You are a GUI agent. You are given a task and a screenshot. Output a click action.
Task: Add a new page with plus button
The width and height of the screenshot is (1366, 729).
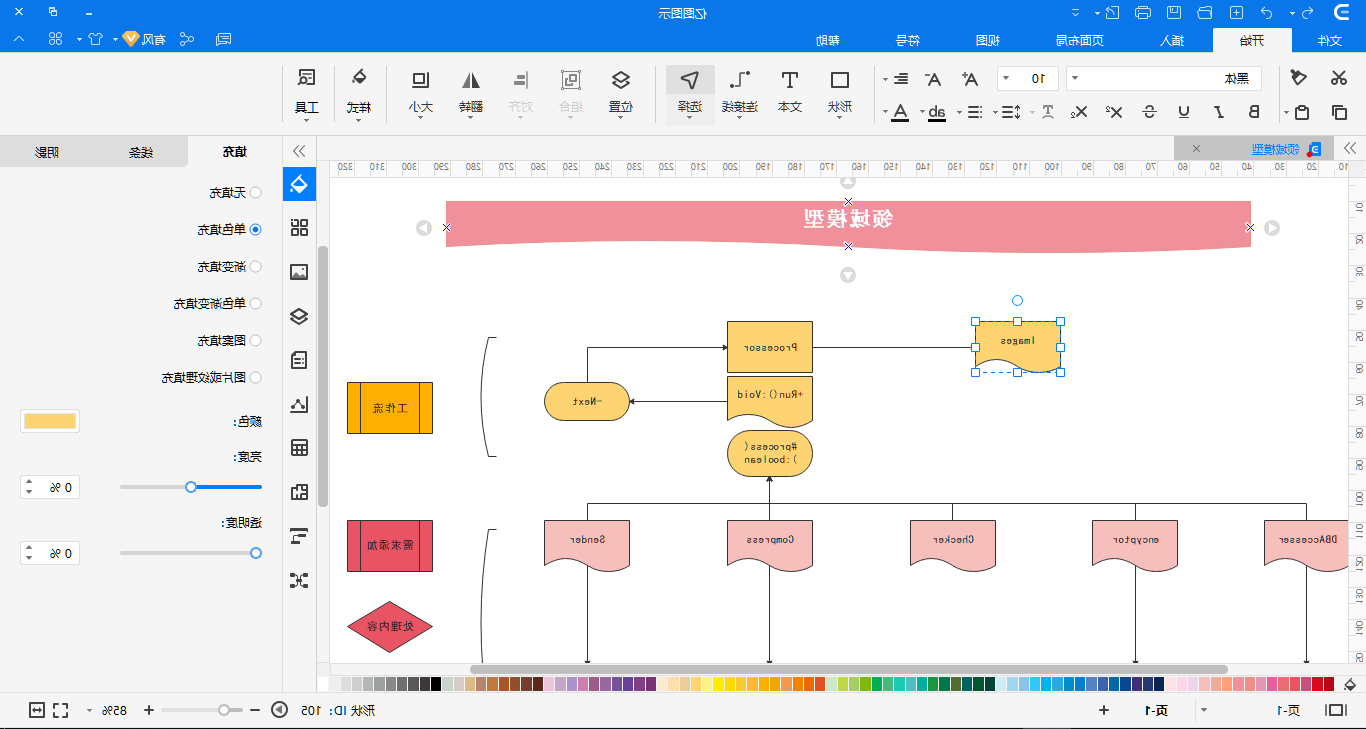point(1104,710)
